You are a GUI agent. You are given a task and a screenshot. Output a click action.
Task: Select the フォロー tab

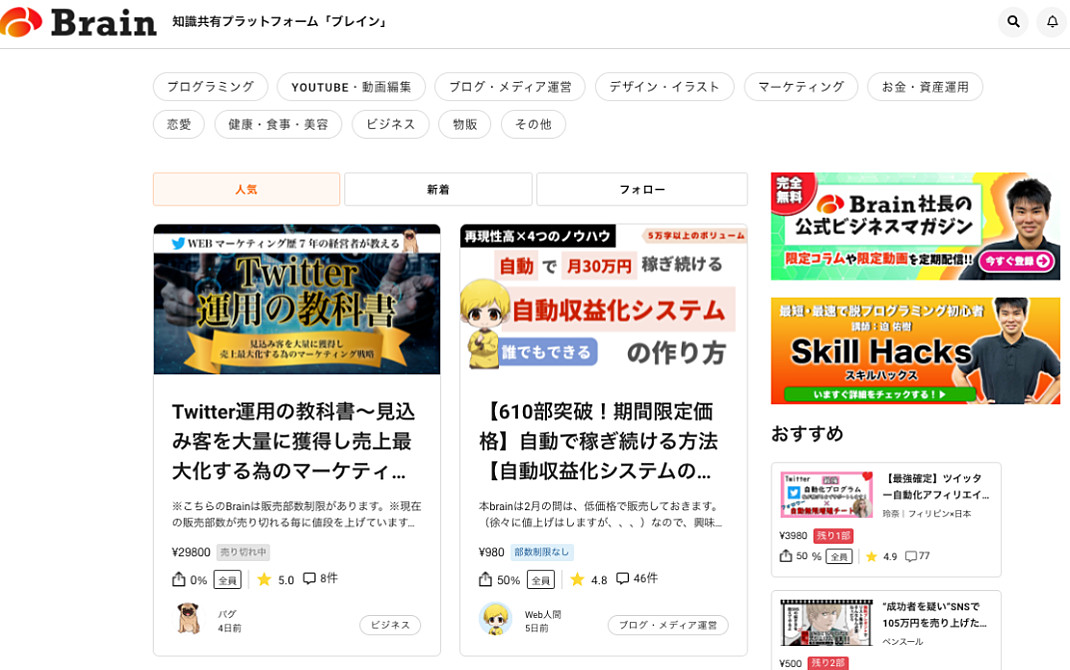click(642, 189)
